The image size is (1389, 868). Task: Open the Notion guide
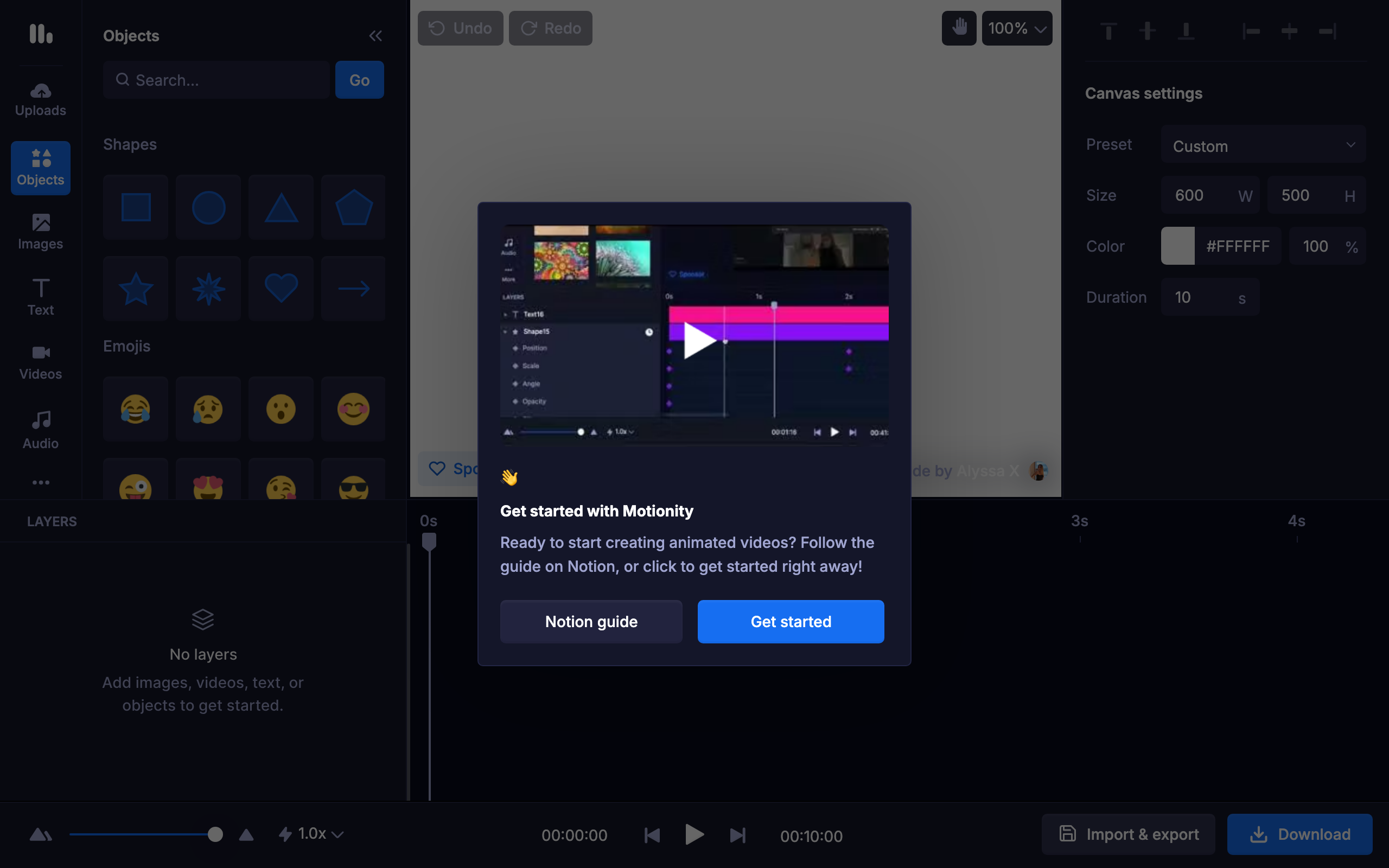(591, 622)
